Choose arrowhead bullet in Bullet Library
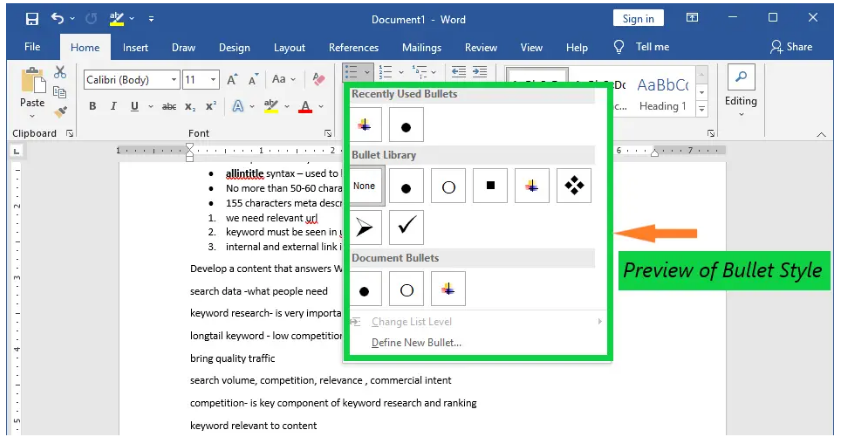Image resolution: width=842 pixels, height=441 pixels. tap(365, 228)
